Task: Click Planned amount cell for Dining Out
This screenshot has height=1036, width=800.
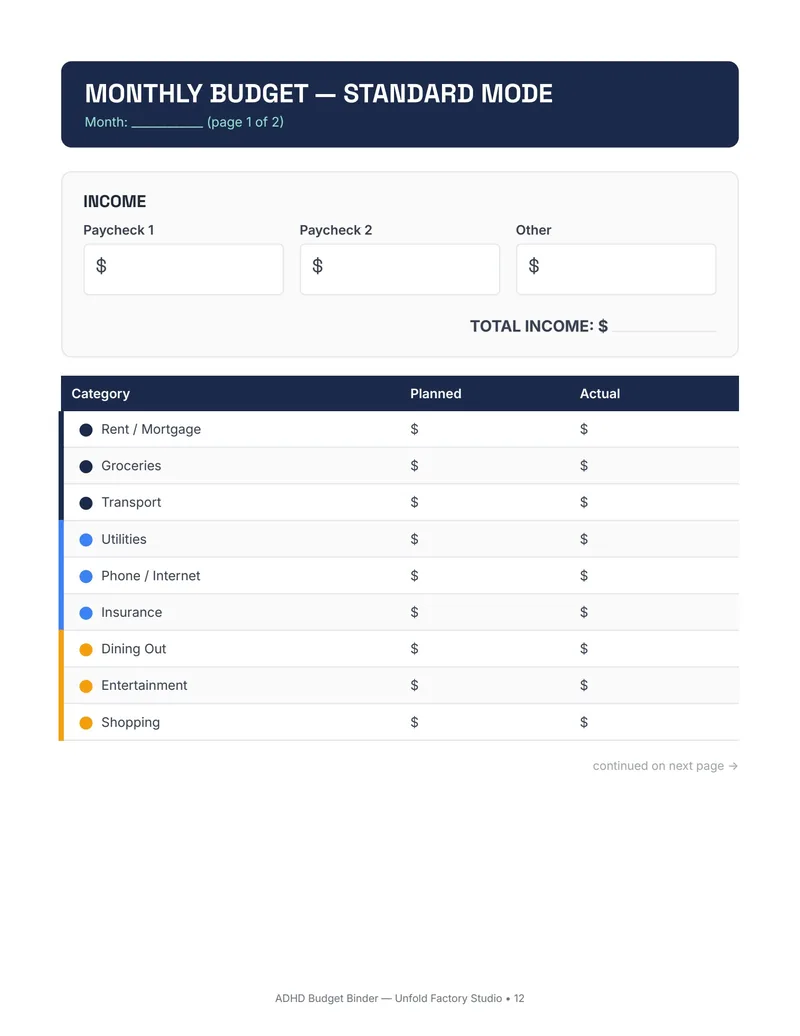Action: click(x=485, y=649)
